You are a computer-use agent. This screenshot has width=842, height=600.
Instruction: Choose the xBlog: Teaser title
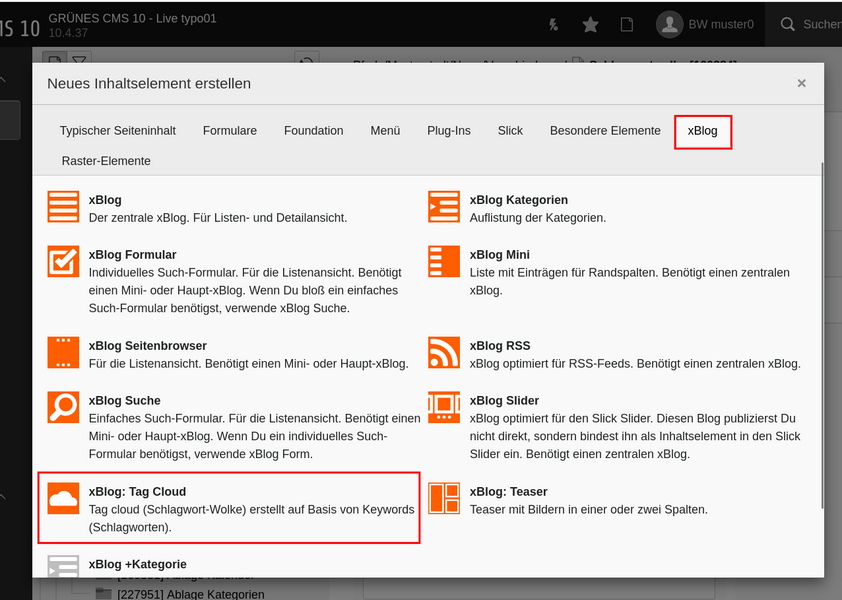click(509, 492)
